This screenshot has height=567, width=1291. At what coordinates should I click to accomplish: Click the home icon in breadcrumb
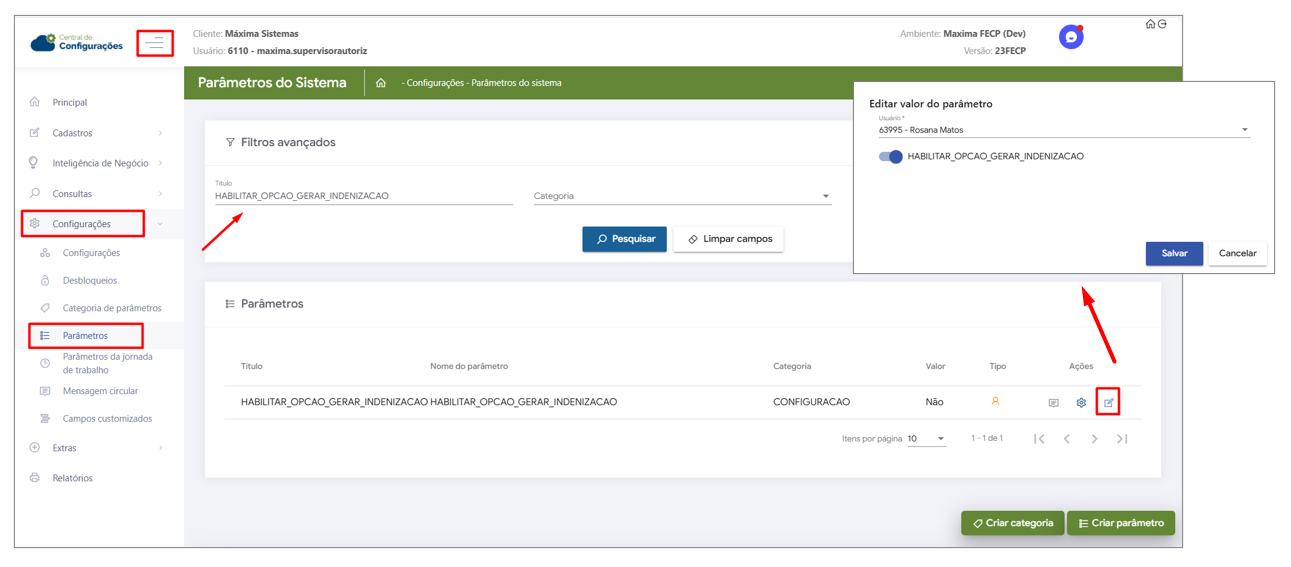click(x=381, y=83)
